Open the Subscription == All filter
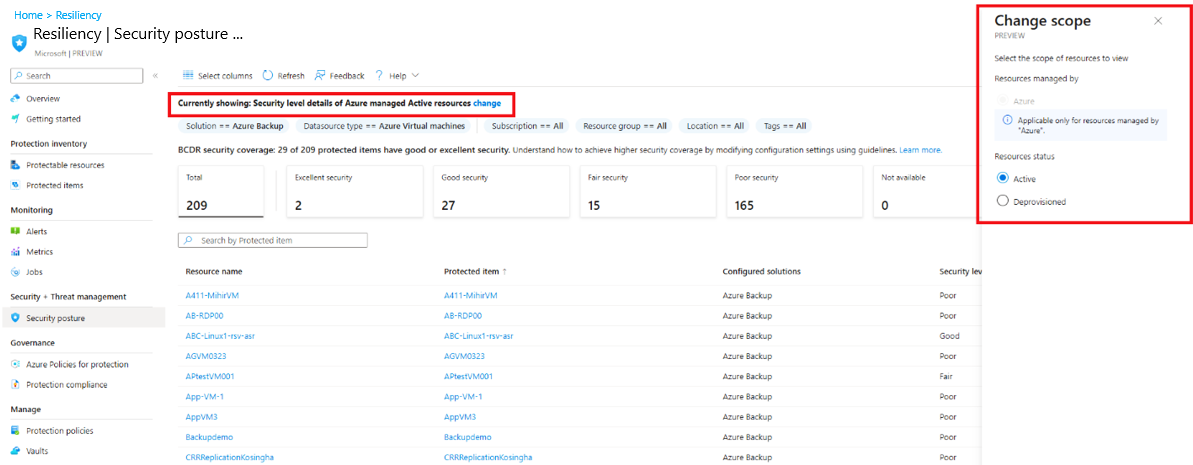Viewport: 1193px width, 465px height. click(527, 126)
